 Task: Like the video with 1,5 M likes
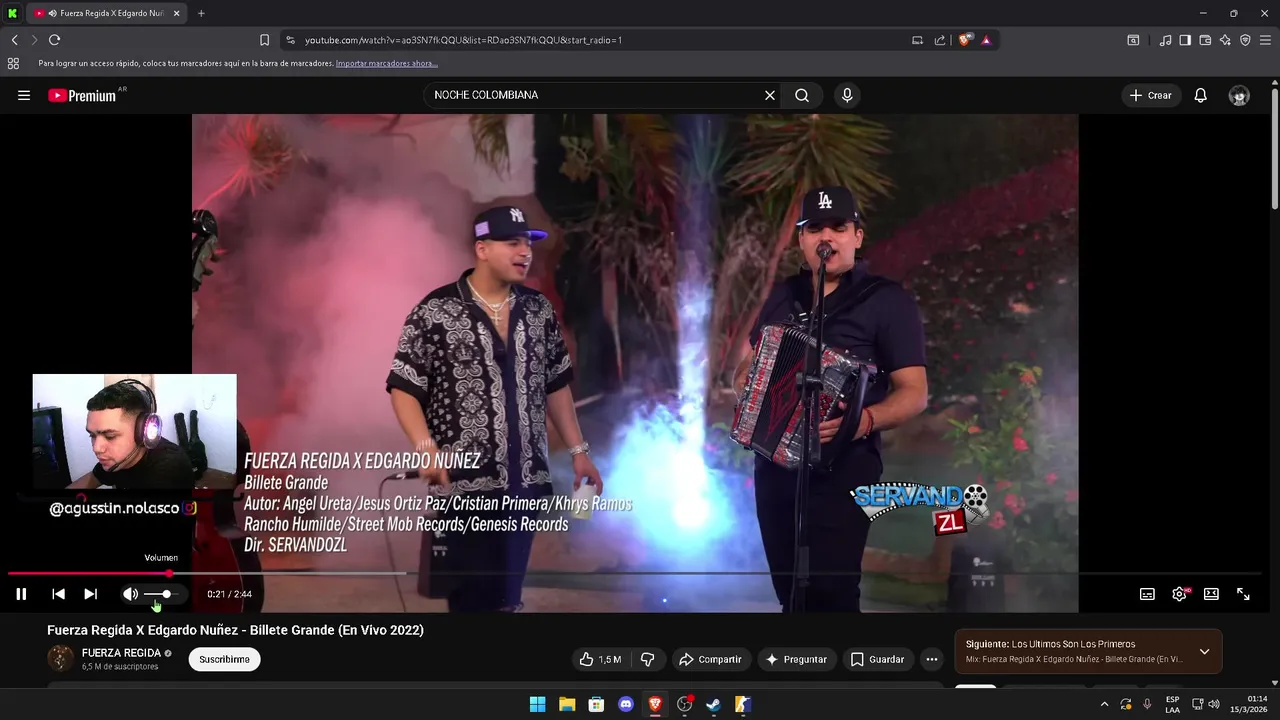tap(600, 659)
